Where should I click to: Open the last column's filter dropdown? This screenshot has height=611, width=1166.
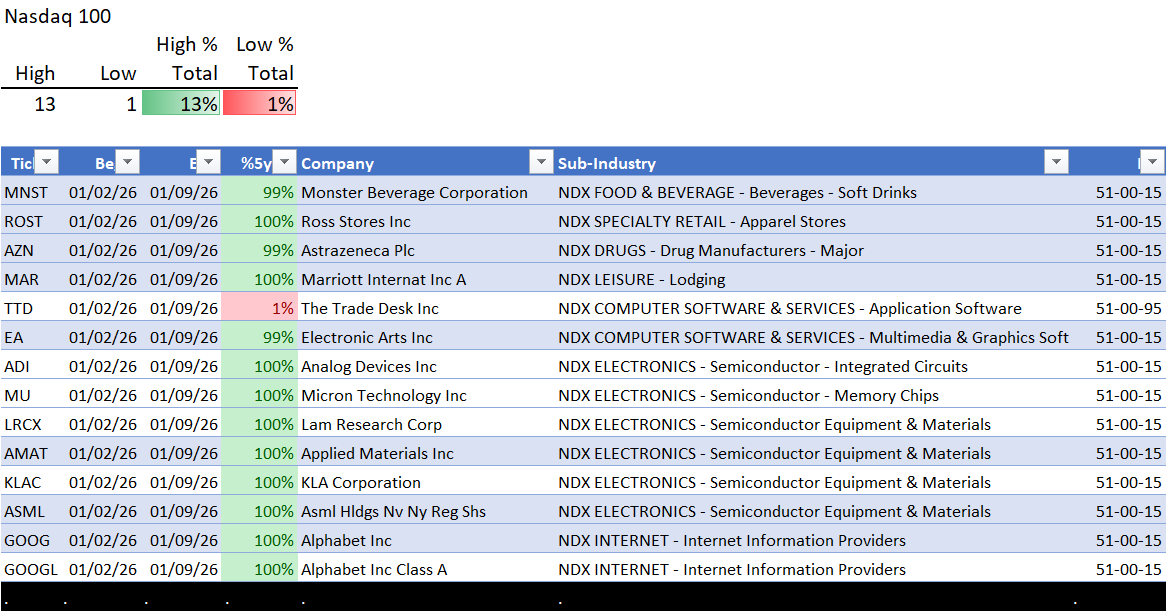click(1152, 162)
